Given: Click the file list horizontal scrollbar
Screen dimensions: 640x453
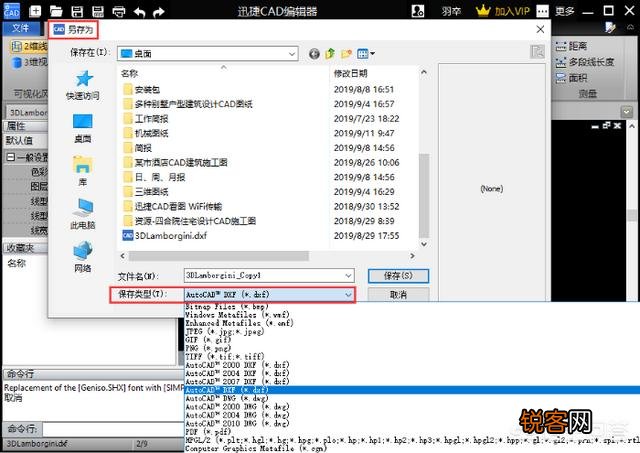Looking at the screenshot, I should point(219,256).
